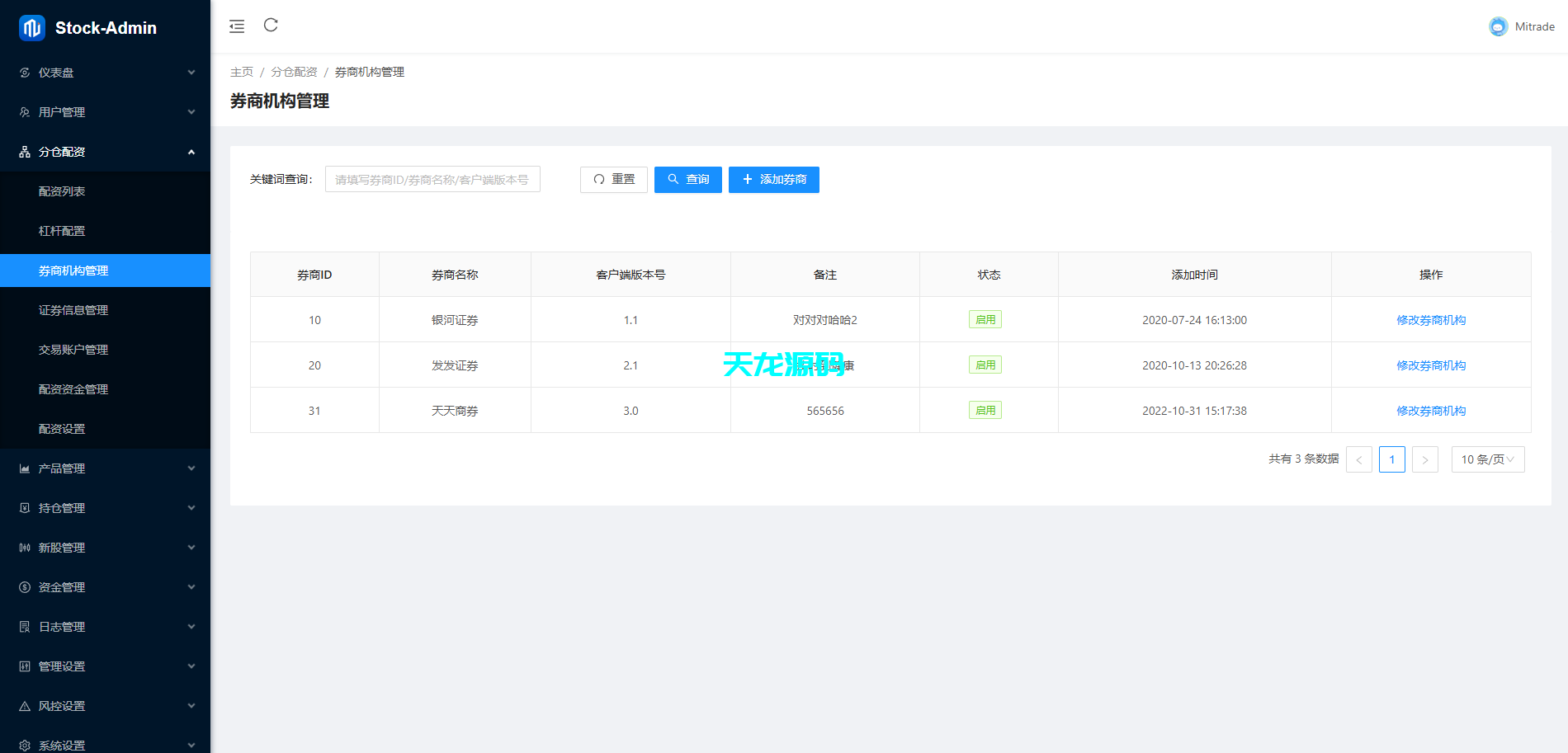The height and width of the screenshot is (753, 1568).
Task: Open the 10条/页 page size dropdown
Action: coord(1487,459)
